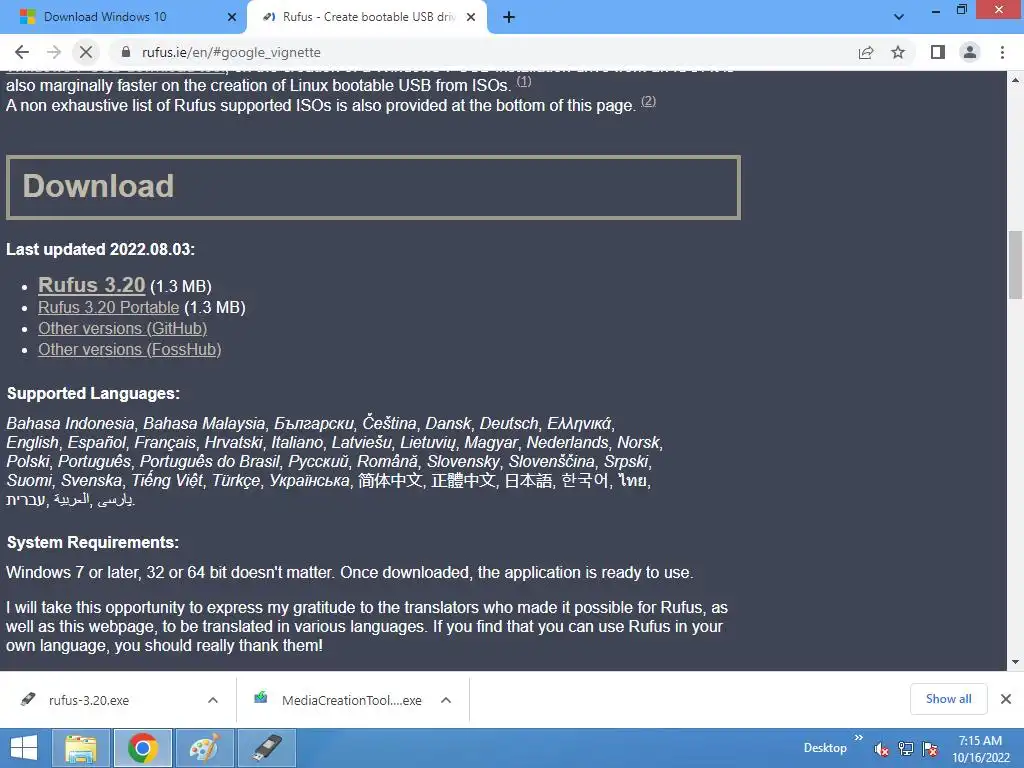Click Chrome icon in taskbar
The image size is (1024, 768).
coord(143,748)
